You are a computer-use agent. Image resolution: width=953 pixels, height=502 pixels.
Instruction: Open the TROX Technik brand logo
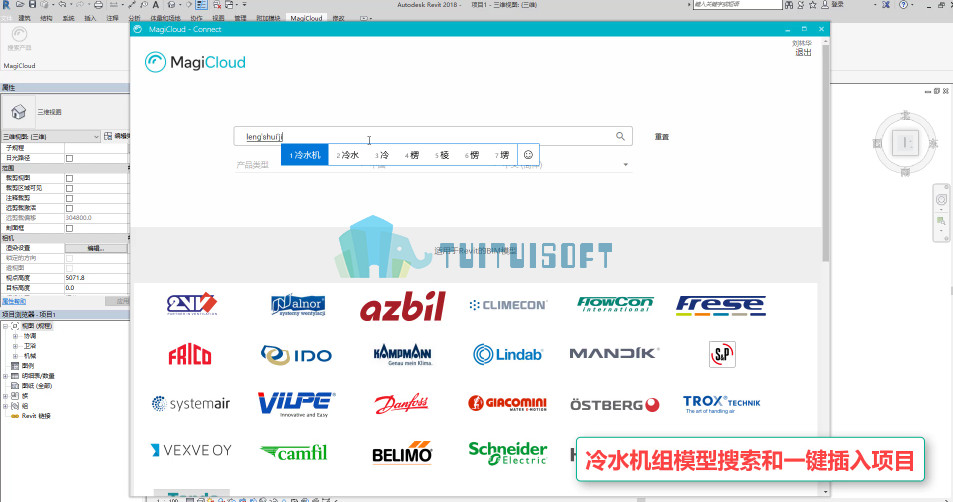(721, 404)
